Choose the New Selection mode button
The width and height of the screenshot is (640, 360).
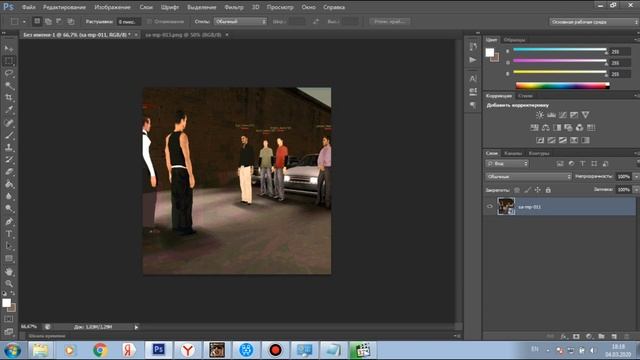pos(37,21)
